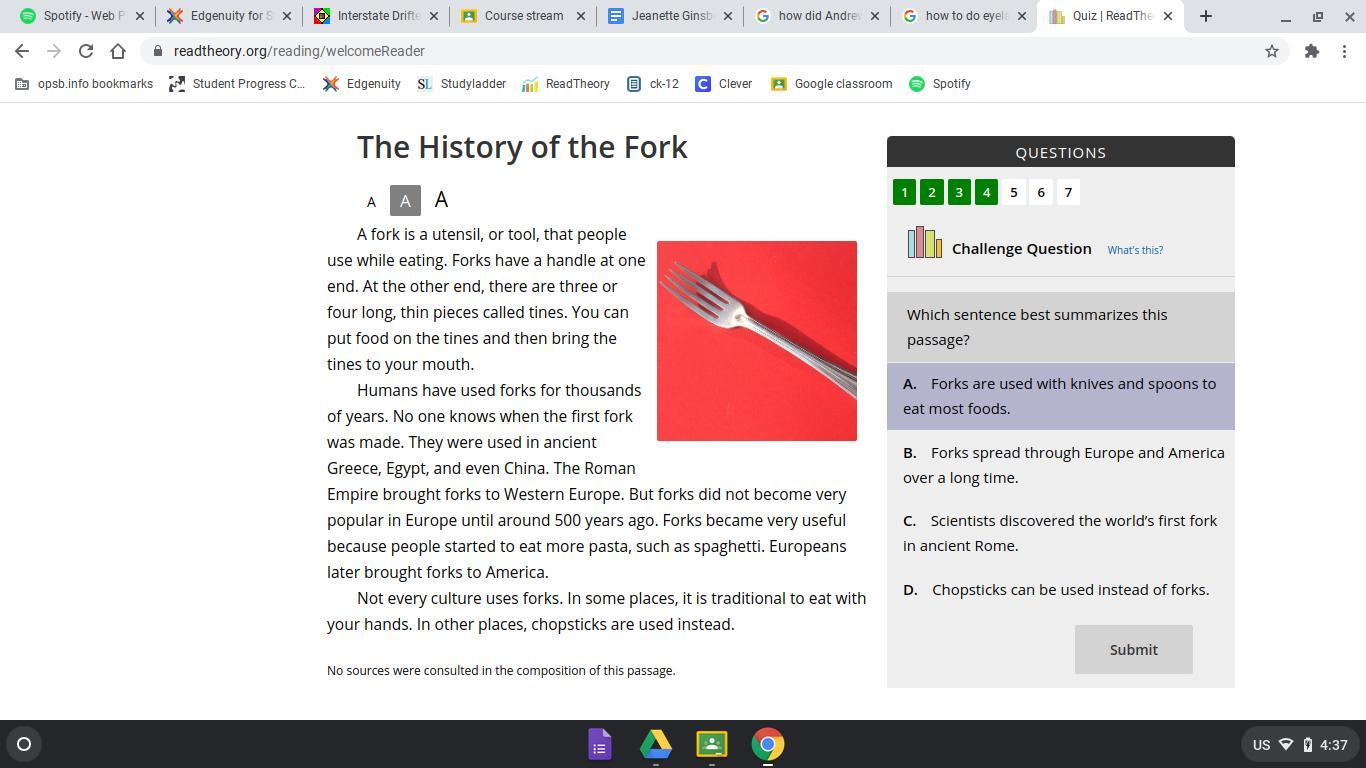1366x768 pixels.
Task: Open the What's this? link
Action: pyautogui.click(x=1135, y=250)
